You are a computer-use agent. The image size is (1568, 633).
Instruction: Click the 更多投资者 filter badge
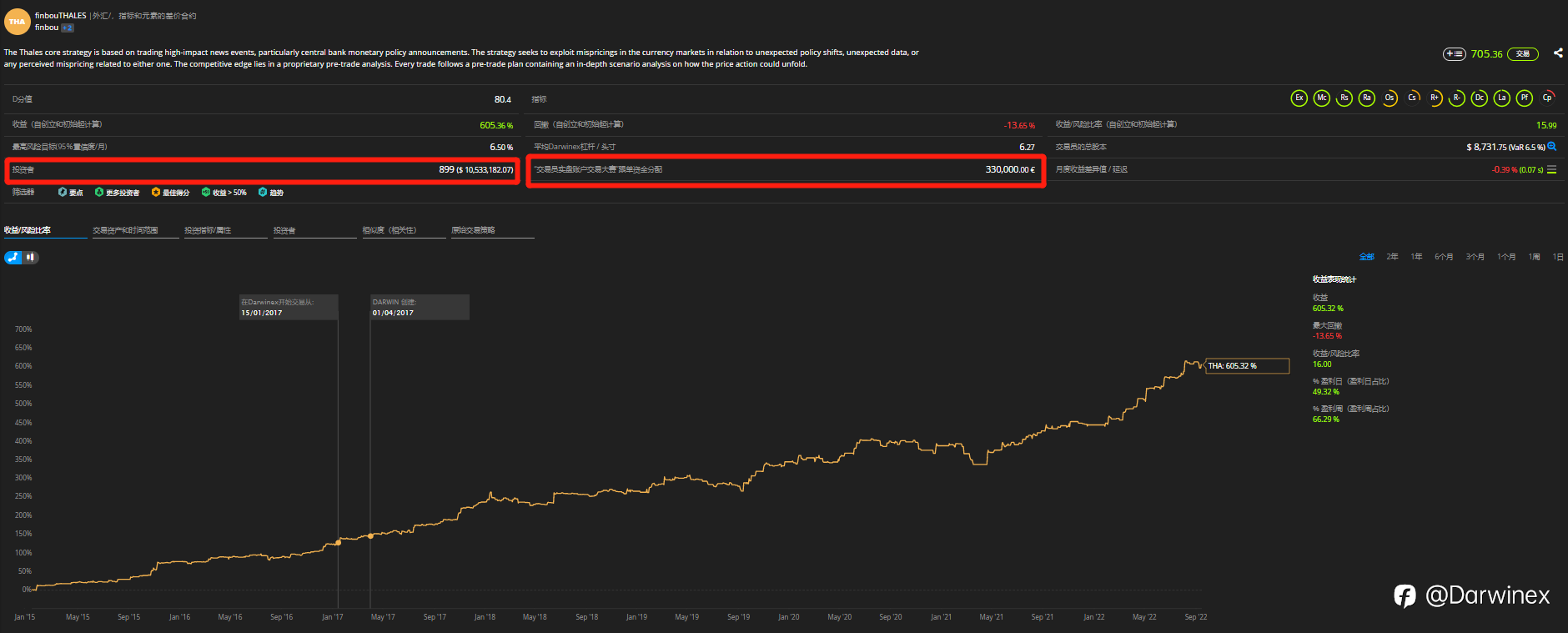(x=118, y=193)
